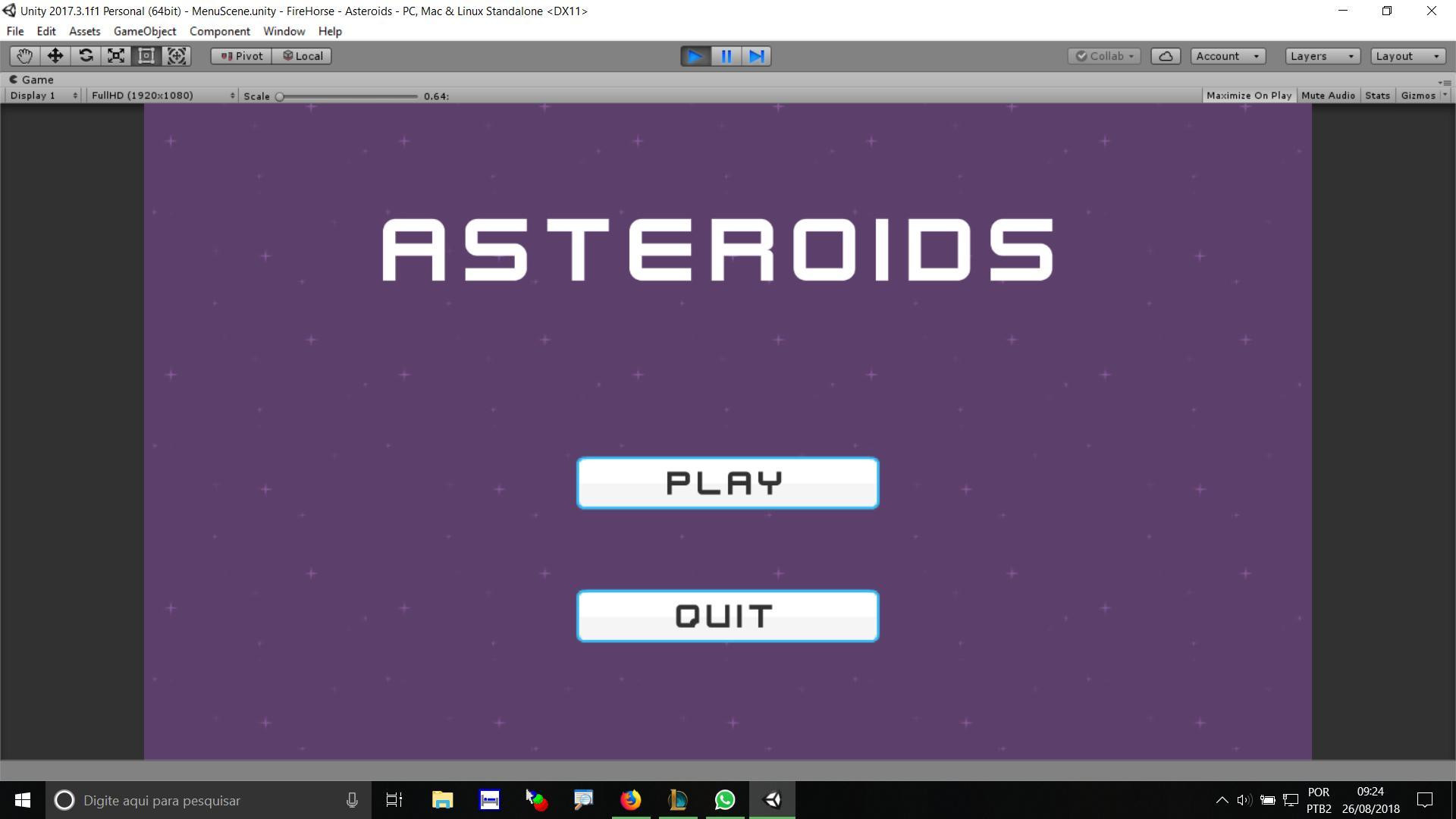Open the File menu
This screenshot has height=819, width=1456.
[15, 31]
